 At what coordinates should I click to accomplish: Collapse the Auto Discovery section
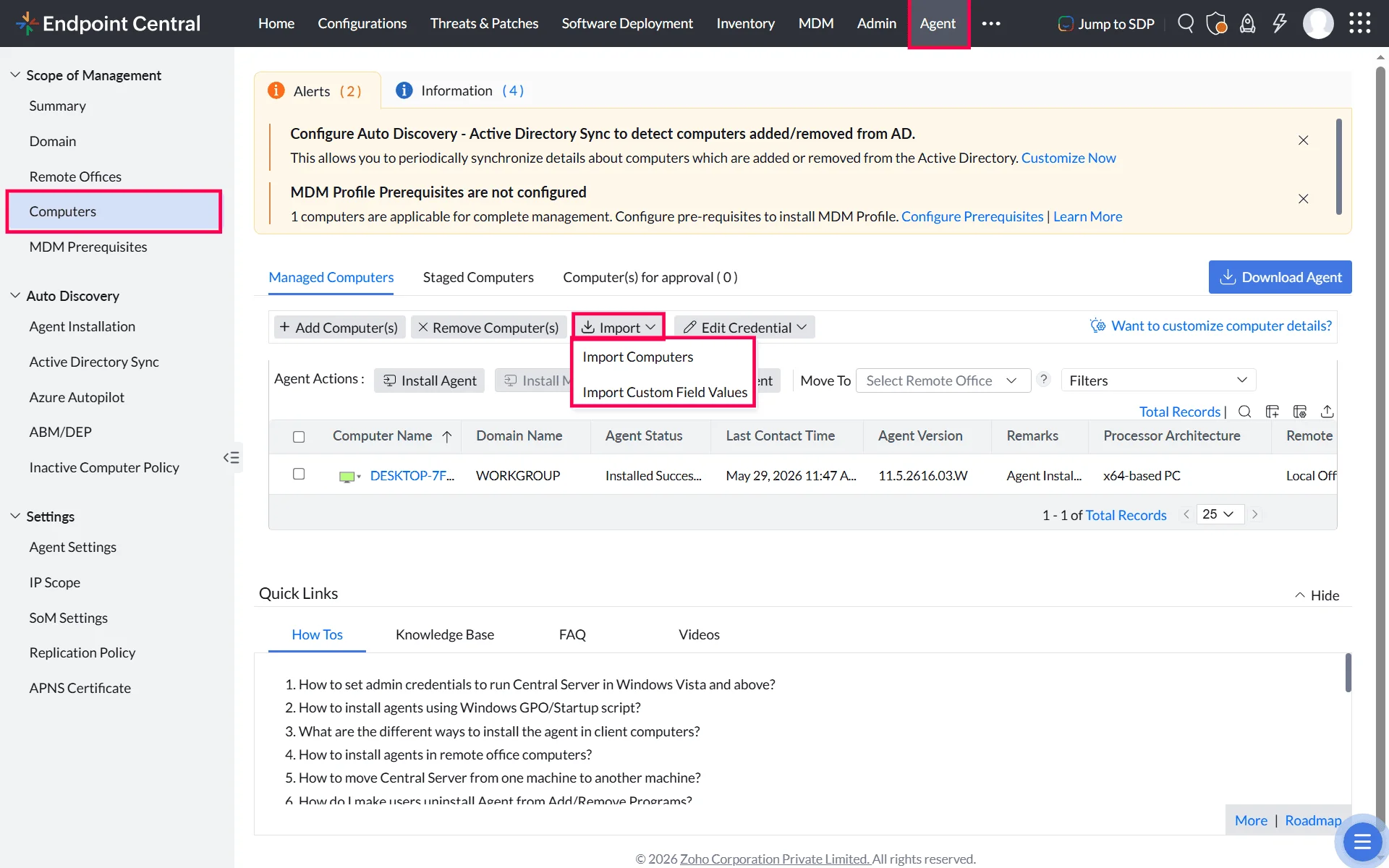coord(15,296)
